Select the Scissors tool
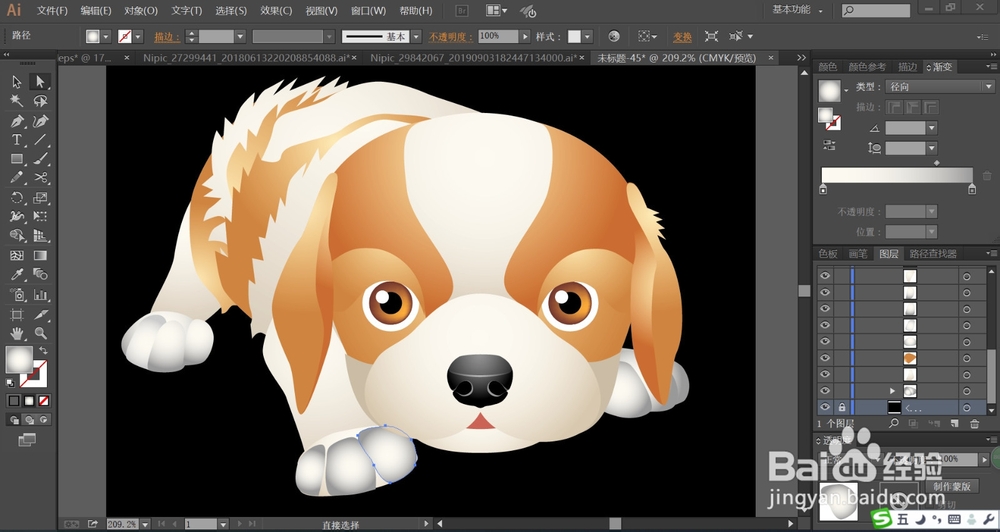Screen dimensions: 1000x532 tap(40, 177)
